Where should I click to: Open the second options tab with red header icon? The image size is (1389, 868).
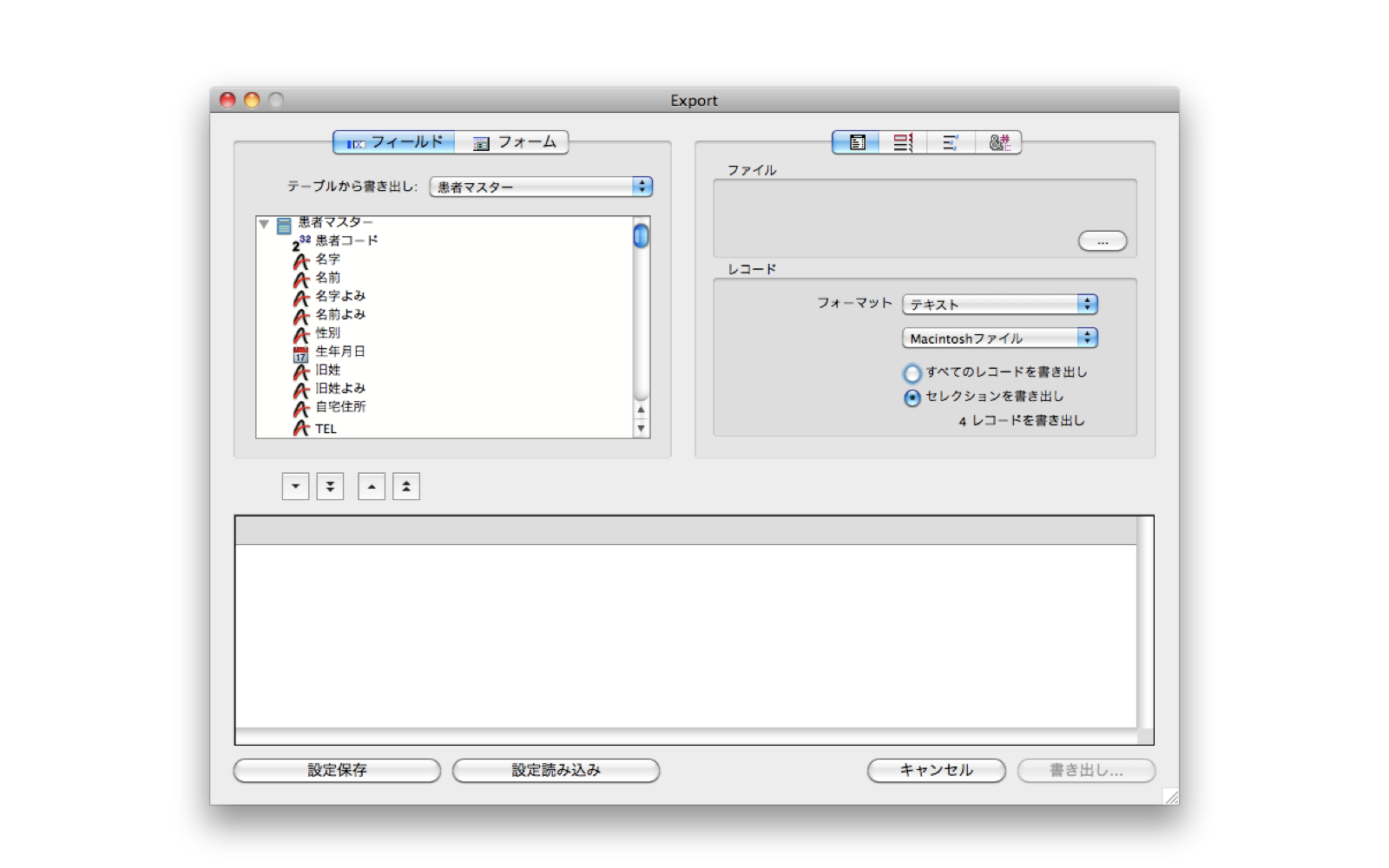[903, 142]
